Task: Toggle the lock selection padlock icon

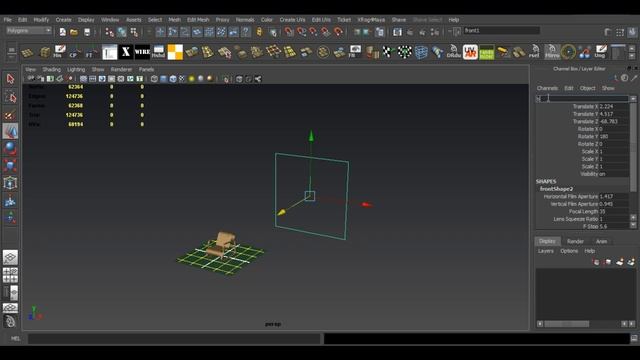Action: (259, 32)
